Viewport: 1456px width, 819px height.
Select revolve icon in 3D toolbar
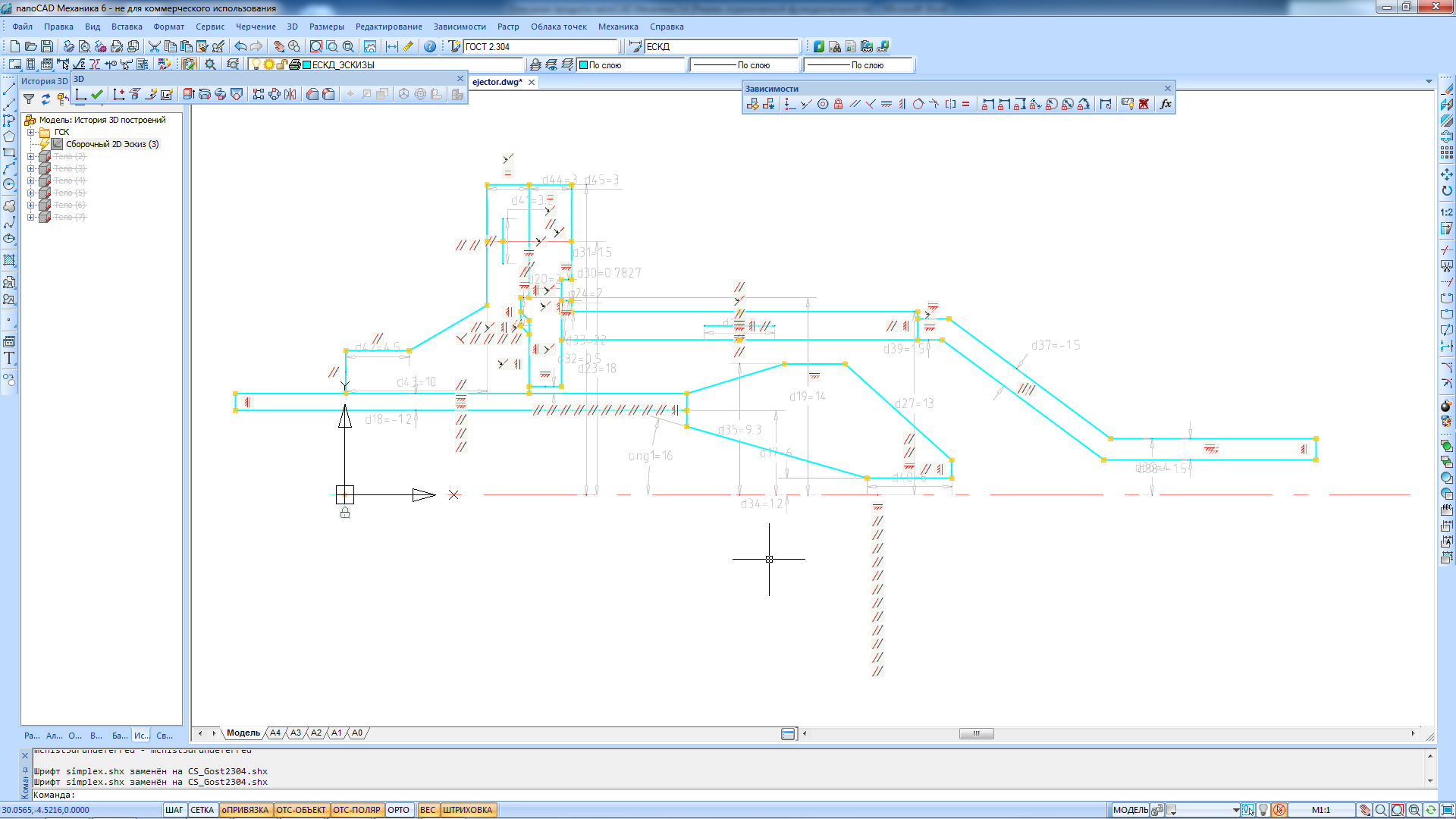205,95
